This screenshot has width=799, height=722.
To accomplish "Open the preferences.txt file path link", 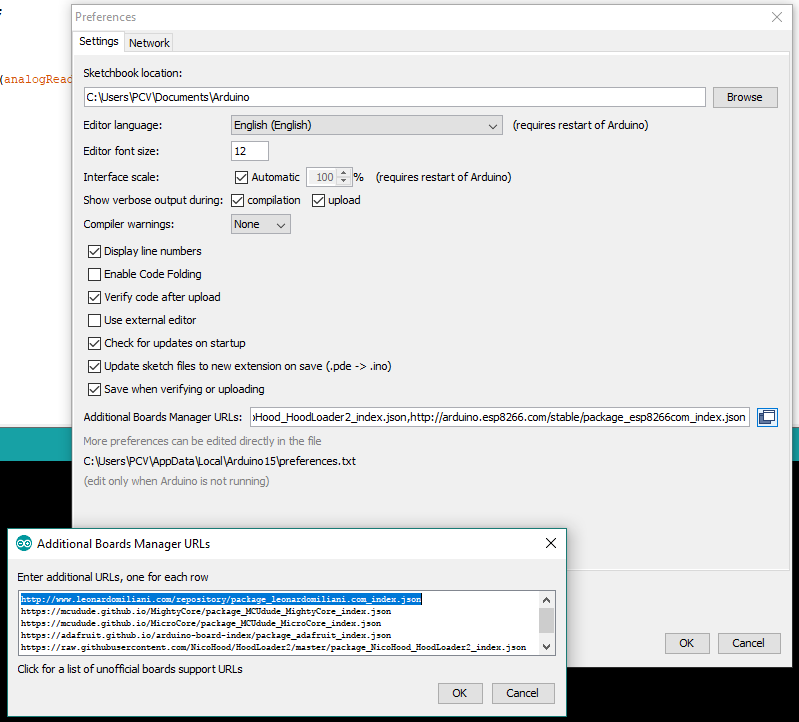I will tap(220, 461).
